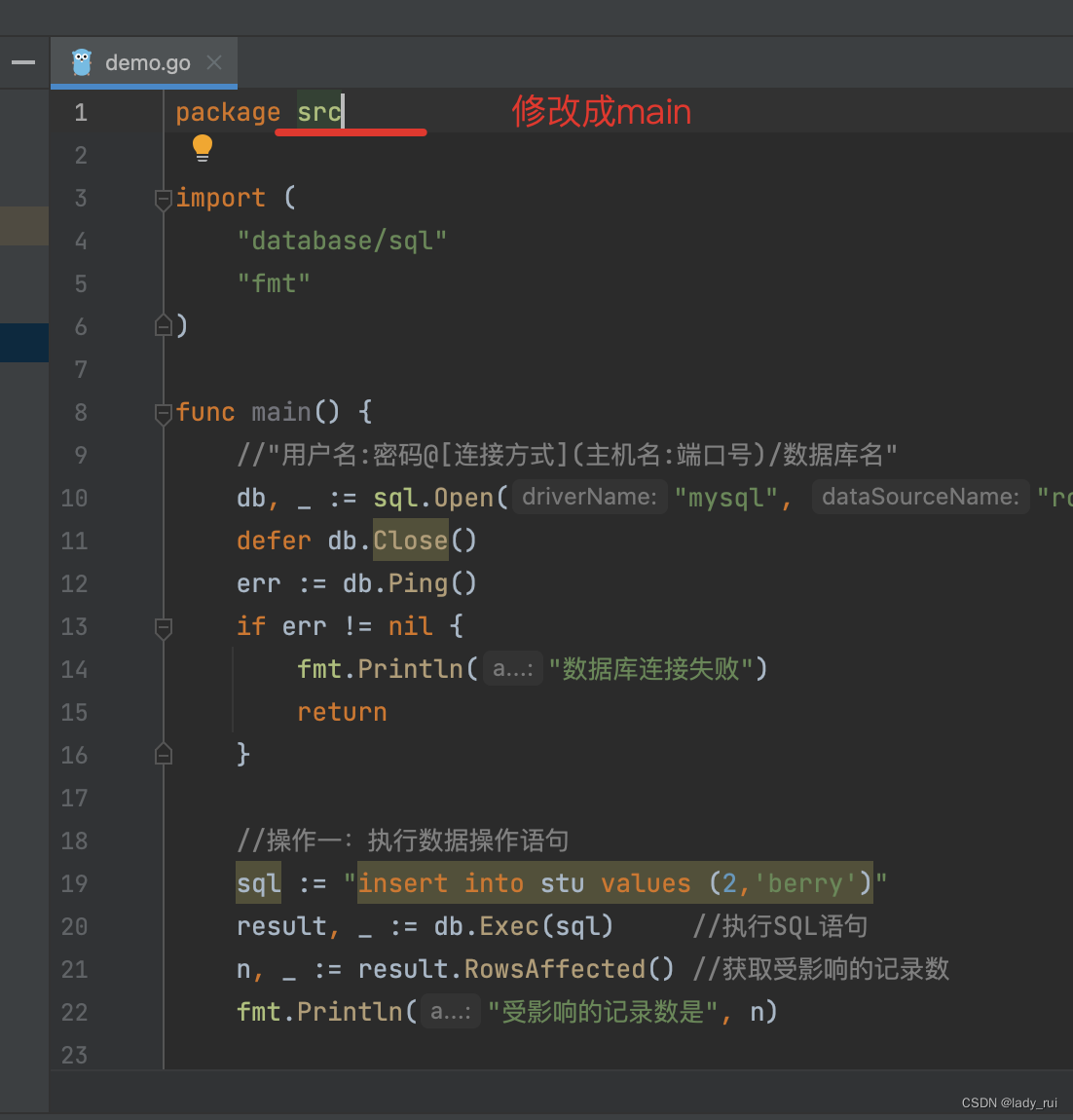The image size is (1073, 1120).
Task: Click the CSDN @lady_rui watermark text
Action: 1008,1102
